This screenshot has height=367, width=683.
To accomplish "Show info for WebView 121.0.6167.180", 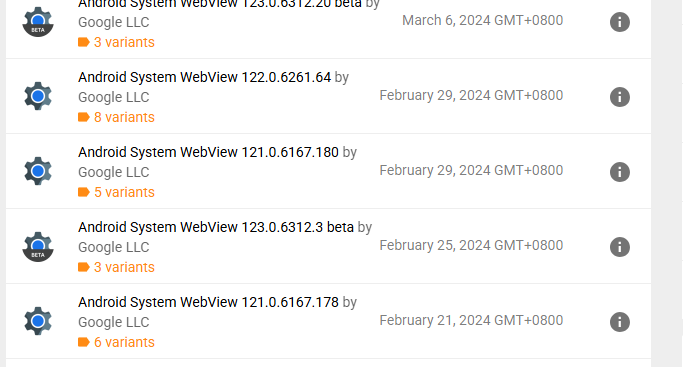I will click(x=619, y=172).
